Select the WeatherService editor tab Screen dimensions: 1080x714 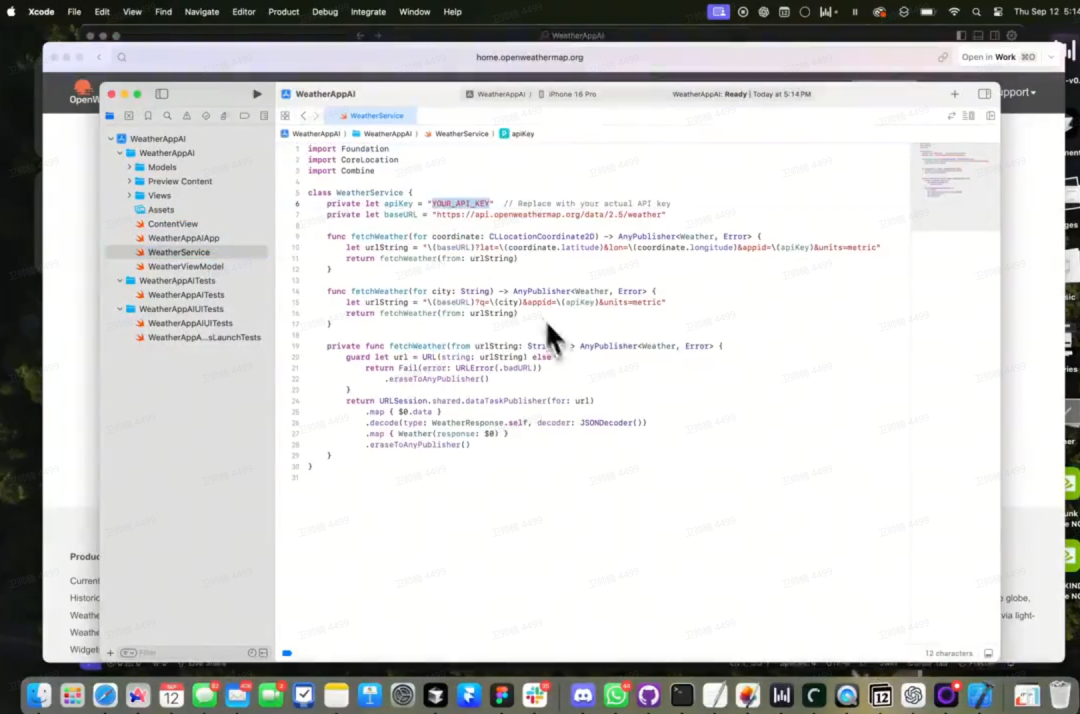point(371,116)
